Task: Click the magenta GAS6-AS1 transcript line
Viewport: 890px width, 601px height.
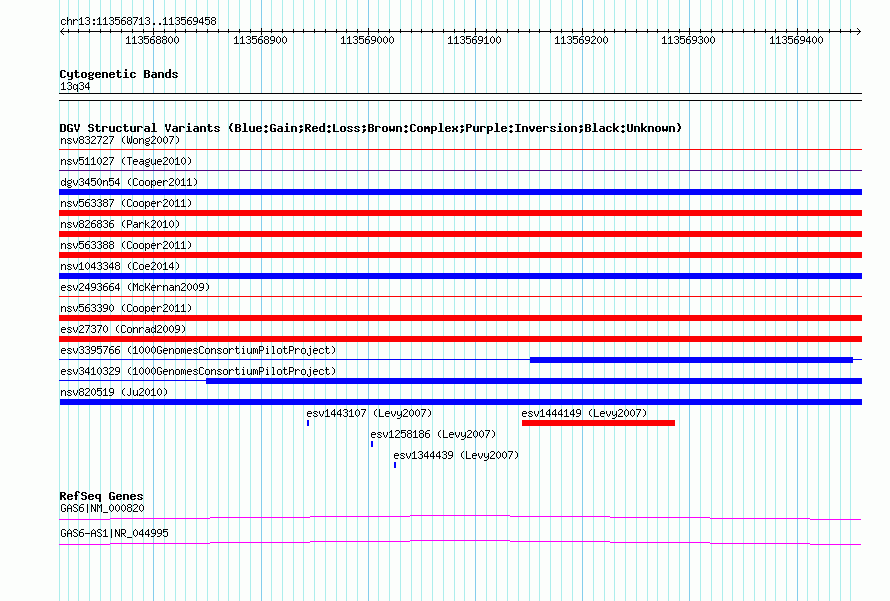Action: point(460,542)
